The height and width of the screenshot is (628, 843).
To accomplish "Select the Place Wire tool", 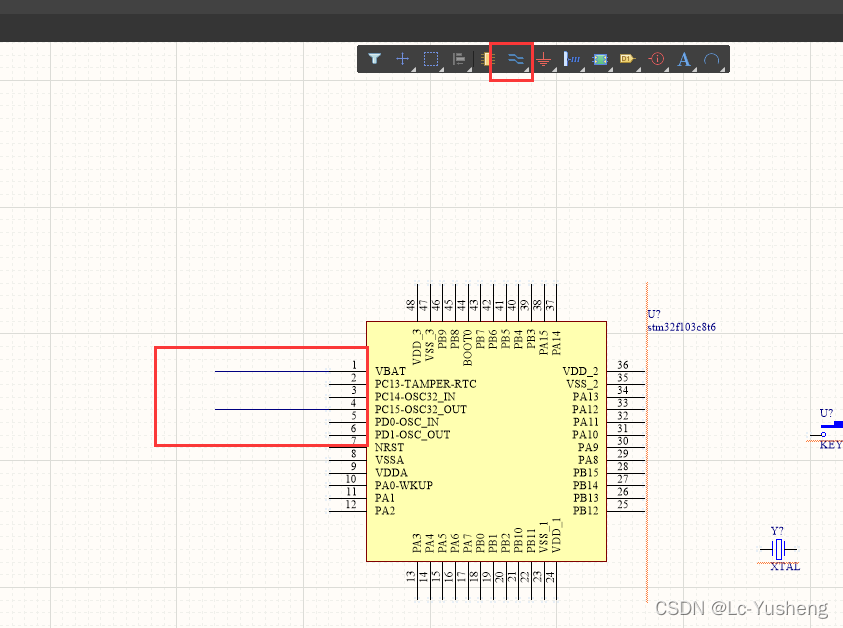I will tap(516, 59).
